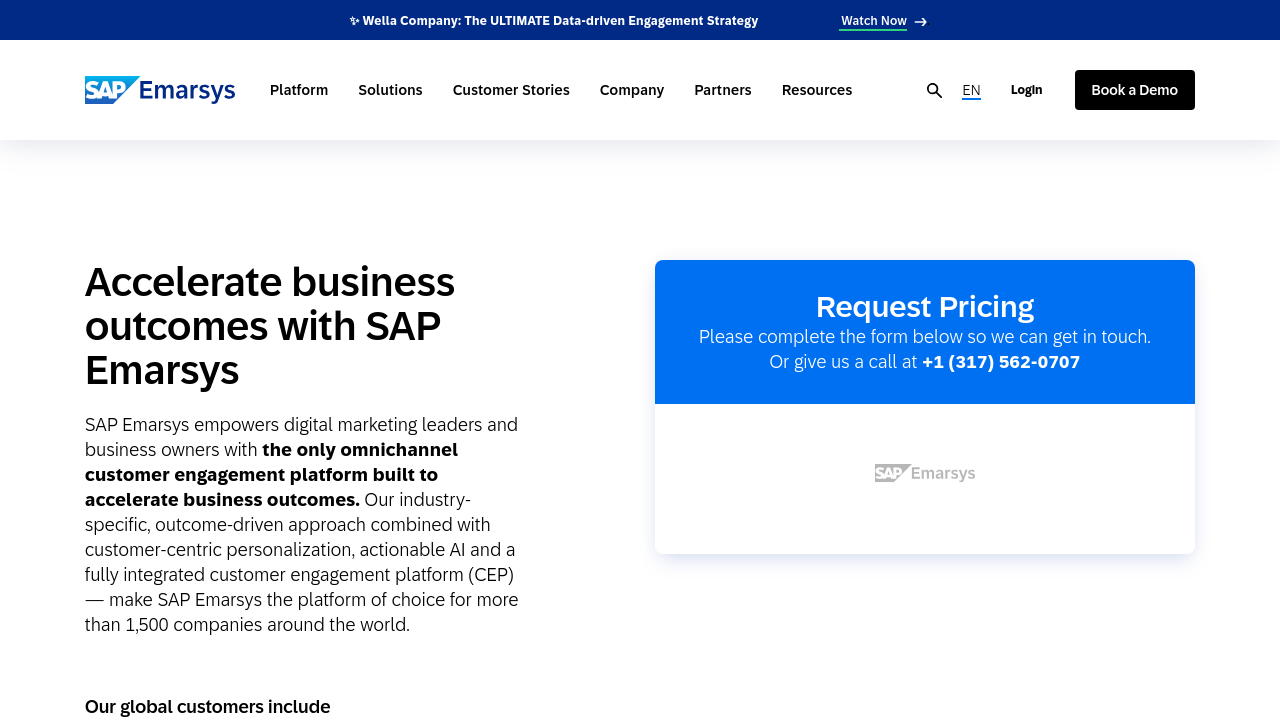Viewport: 1280px width, 720px height.
Task: Follow the Watch Now link
Action: point(873,21)
